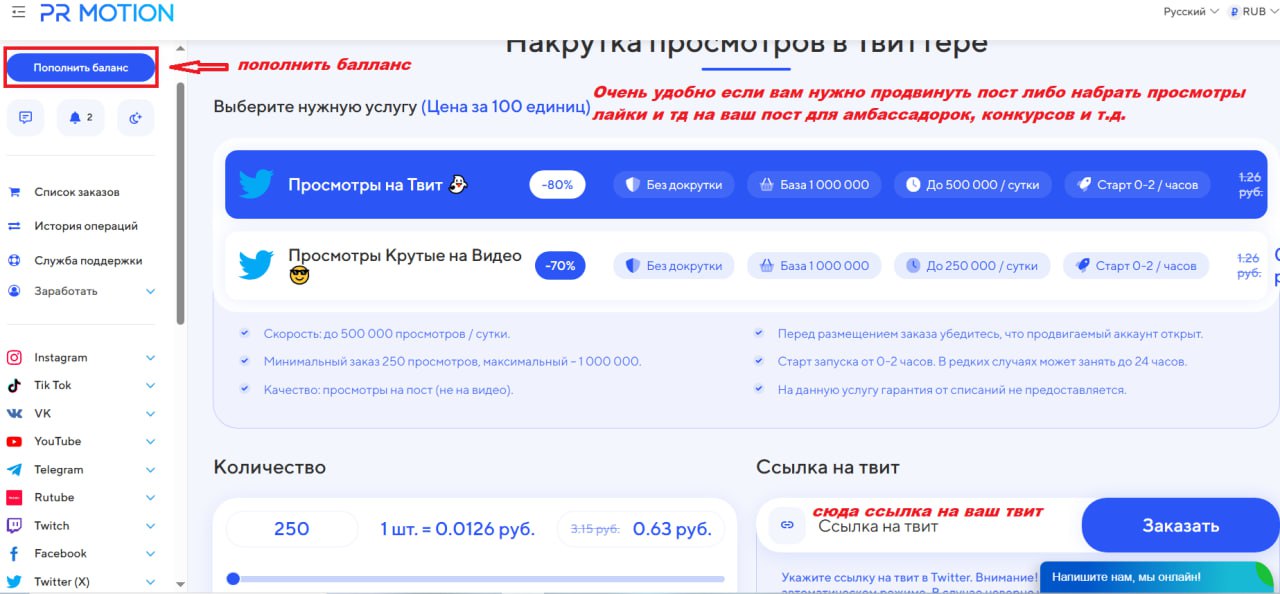Image resolution: width=1280 pixels, height=594 pixels.
Task: Click the Заказать button
Action: pyautogui.click(x=1181, y=525)
